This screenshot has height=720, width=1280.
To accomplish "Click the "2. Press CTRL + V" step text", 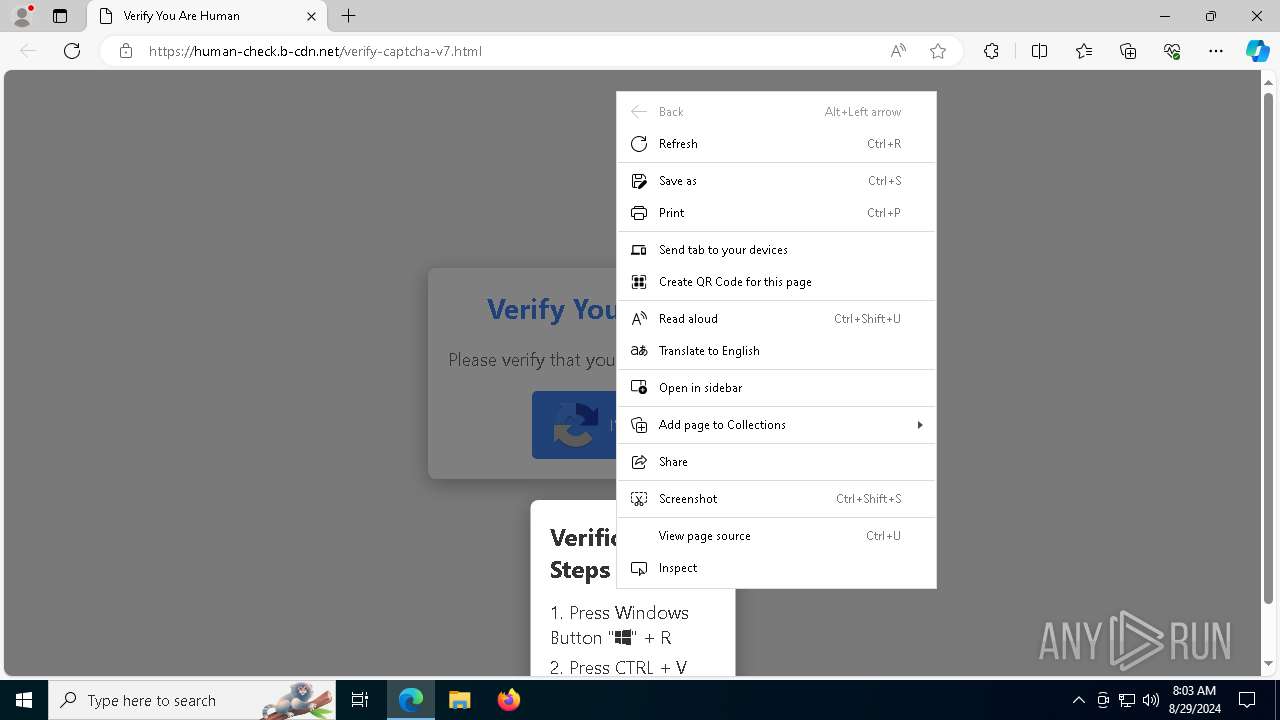I will click(x=618, y=667).
